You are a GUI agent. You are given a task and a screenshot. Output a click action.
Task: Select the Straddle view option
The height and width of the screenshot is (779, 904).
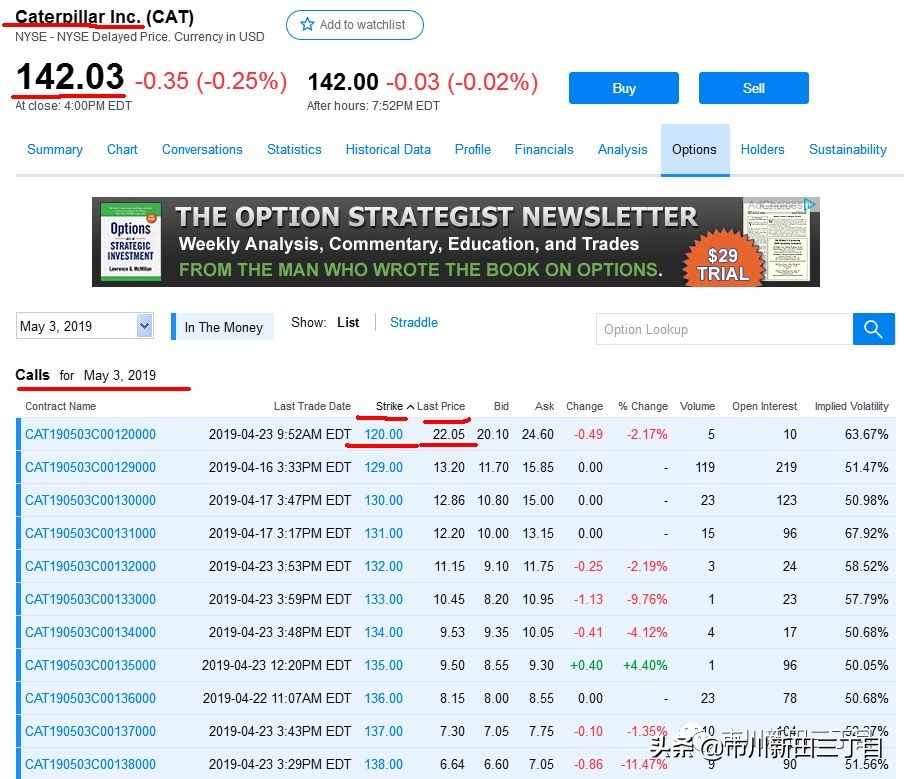click(413, 322)
